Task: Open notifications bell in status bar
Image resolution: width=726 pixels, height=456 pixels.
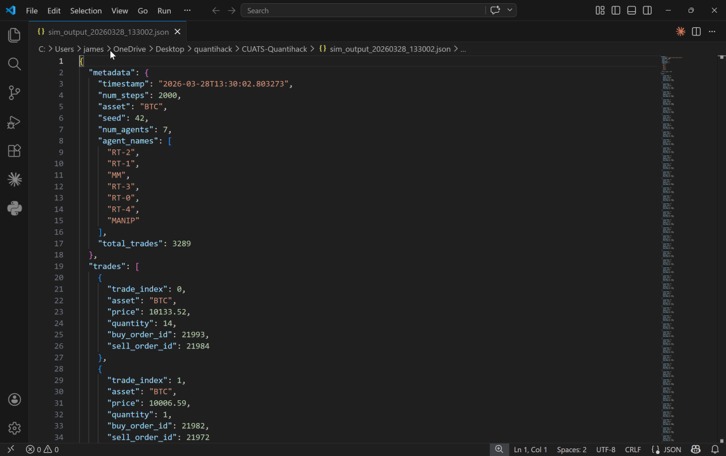Action: [715, 450]
